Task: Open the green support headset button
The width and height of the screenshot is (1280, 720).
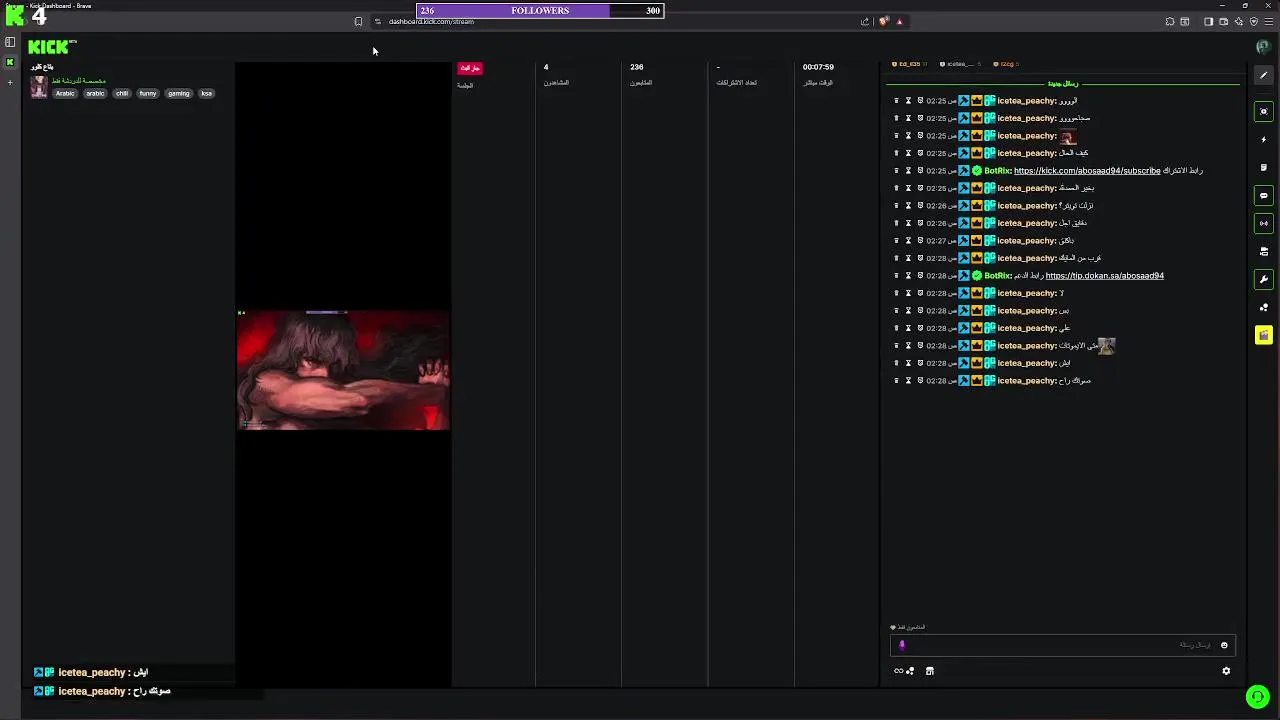Action: [x=1258, y=696]
